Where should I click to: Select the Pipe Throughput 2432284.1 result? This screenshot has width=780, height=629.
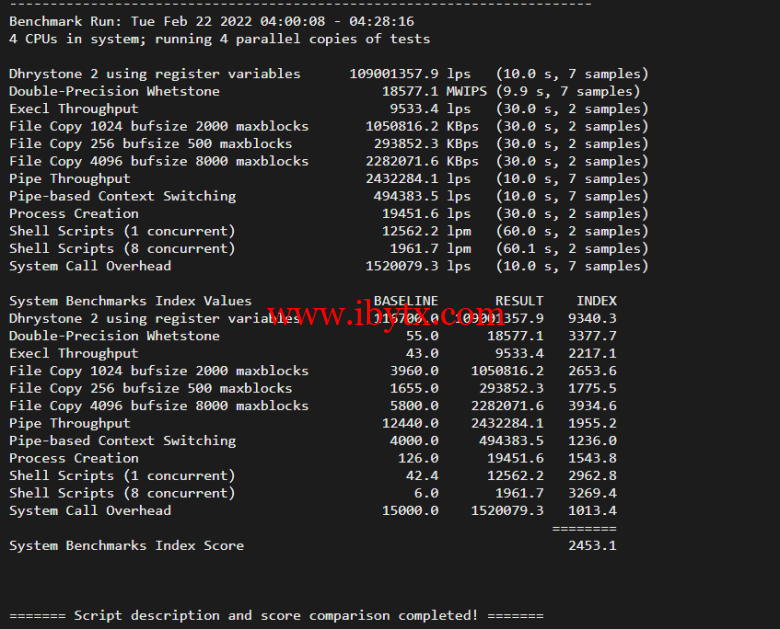coord(402,179)
